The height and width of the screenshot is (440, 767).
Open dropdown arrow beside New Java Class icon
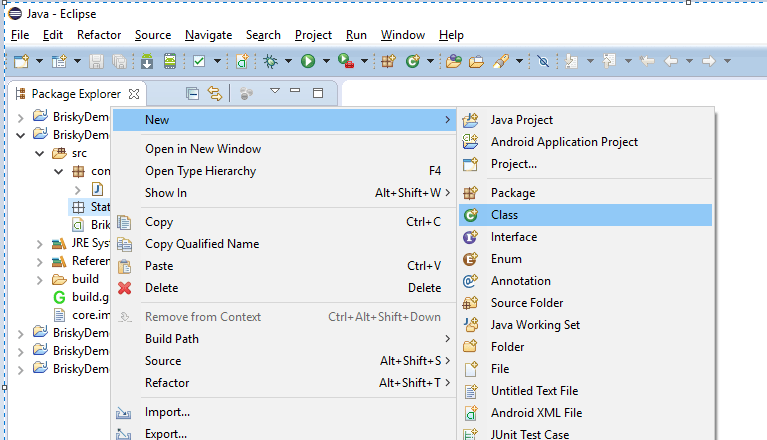pyautogui.click(x=430, y=62)
